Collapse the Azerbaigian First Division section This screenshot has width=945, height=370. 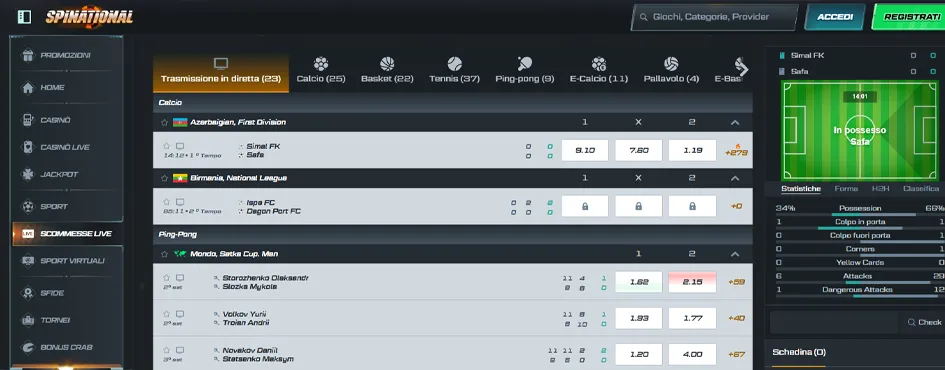pos(735,122)
